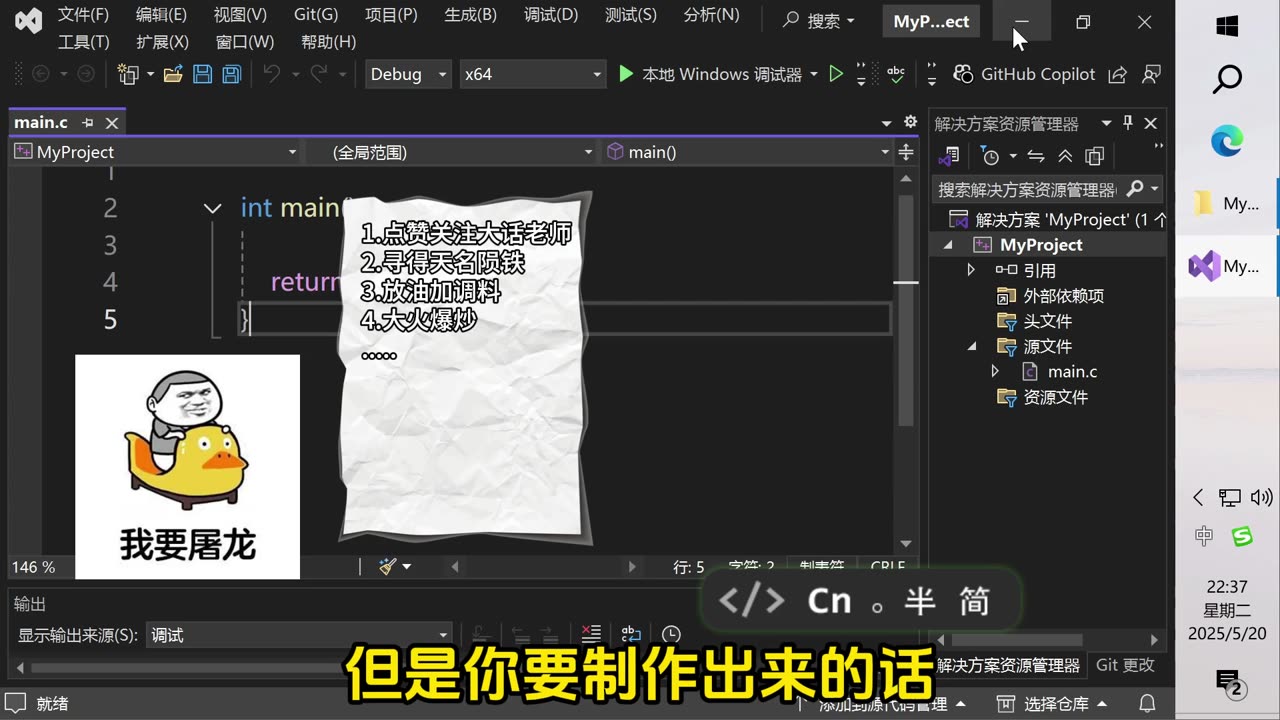Click the 搜索解决方案资源管理器 search field

point(1027,189)
